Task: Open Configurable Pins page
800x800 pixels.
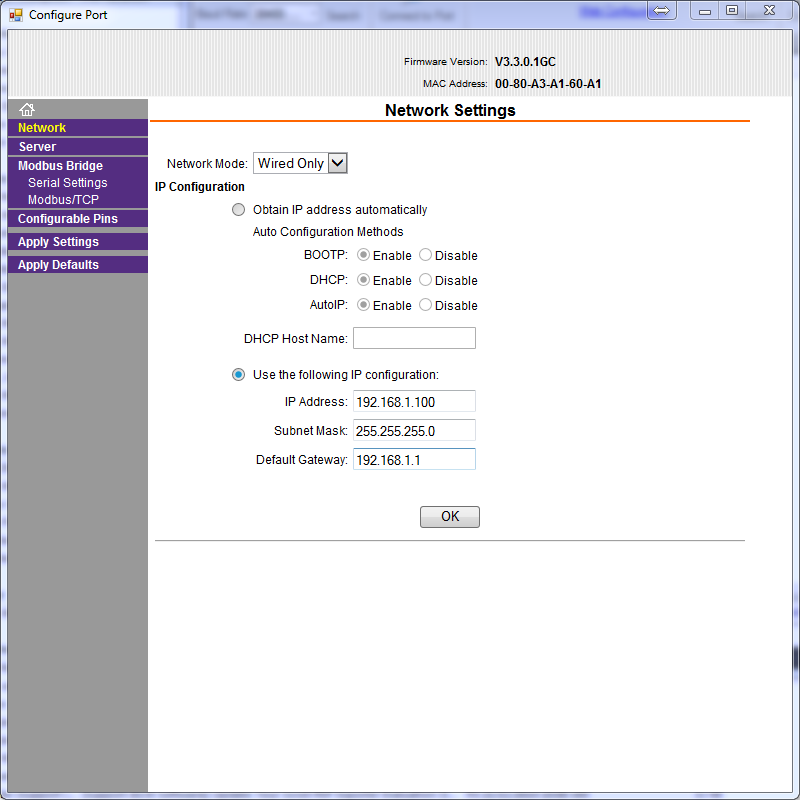Action: [67, 219]
